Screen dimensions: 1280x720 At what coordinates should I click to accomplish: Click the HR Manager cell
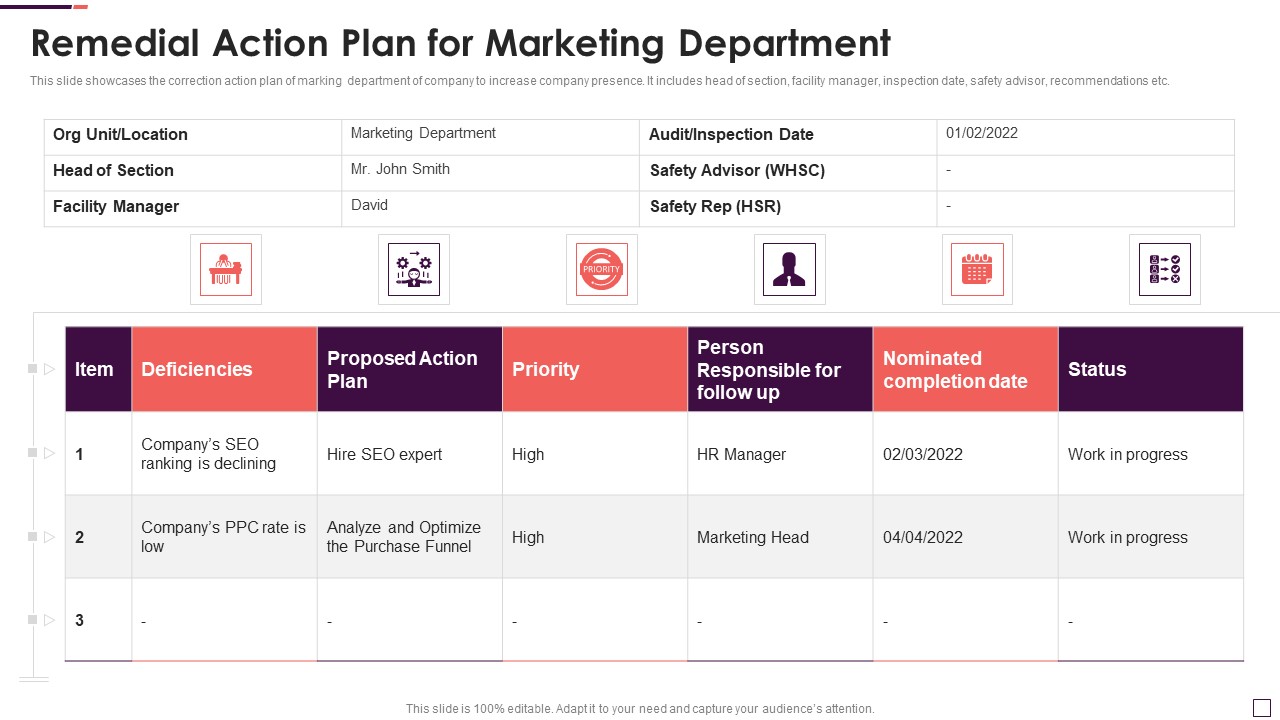point(780,454)
